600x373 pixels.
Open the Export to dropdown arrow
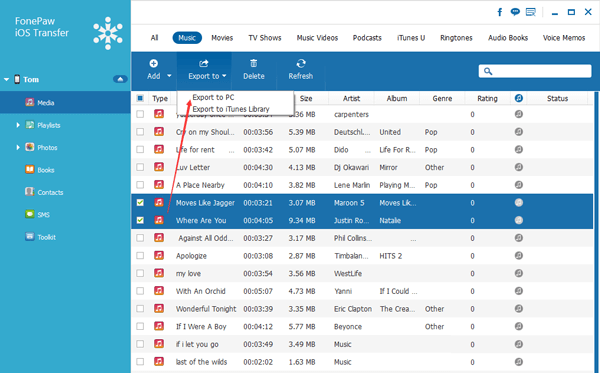[x=224, y=76]
